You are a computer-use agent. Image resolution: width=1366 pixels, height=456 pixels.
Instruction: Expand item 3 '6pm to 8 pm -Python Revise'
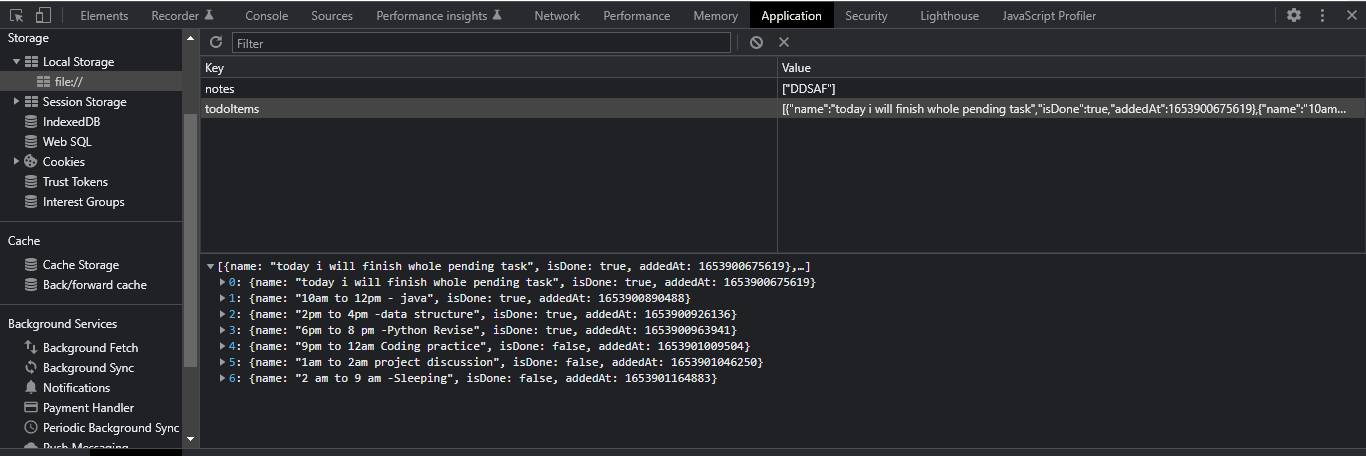pyautogui.click(x=223, y=331)
